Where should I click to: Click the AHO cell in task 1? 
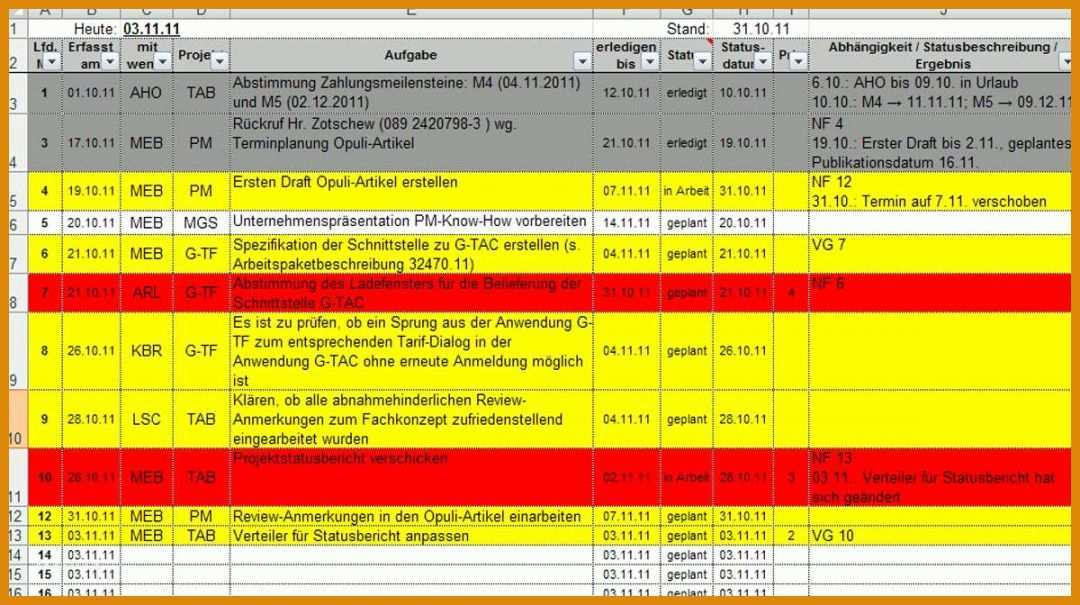point(146,92)
